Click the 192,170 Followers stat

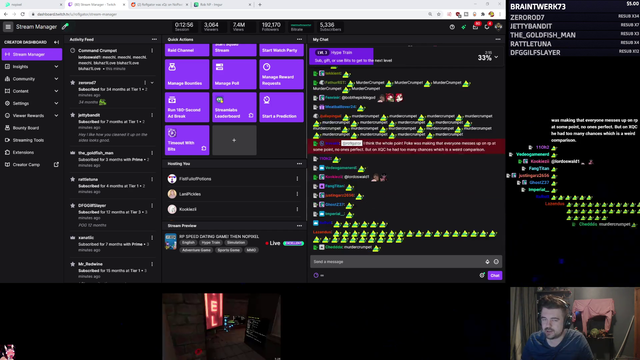tap(271, 27)
